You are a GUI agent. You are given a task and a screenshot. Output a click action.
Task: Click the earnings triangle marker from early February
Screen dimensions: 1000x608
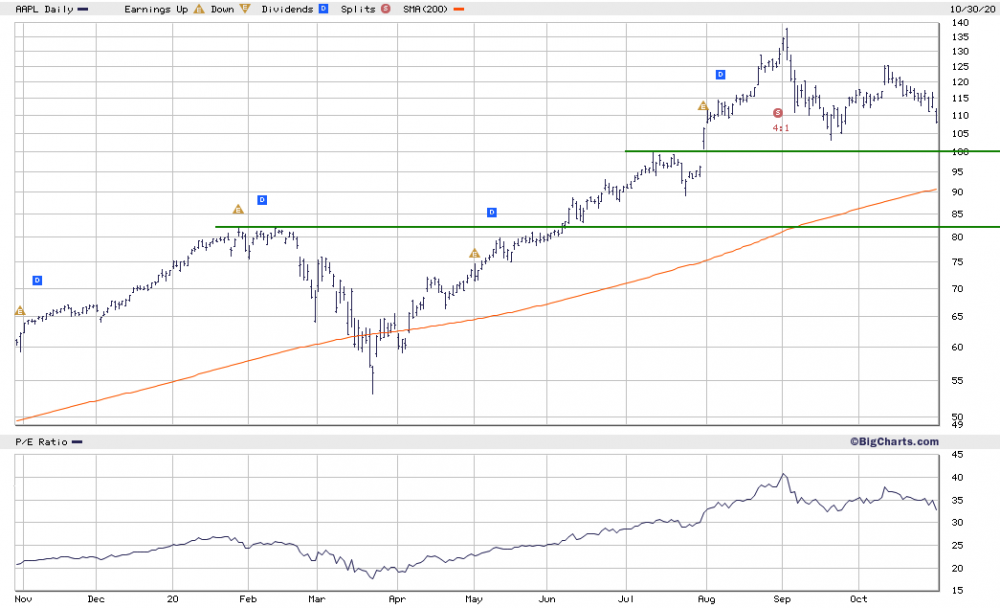click(238, 209)
